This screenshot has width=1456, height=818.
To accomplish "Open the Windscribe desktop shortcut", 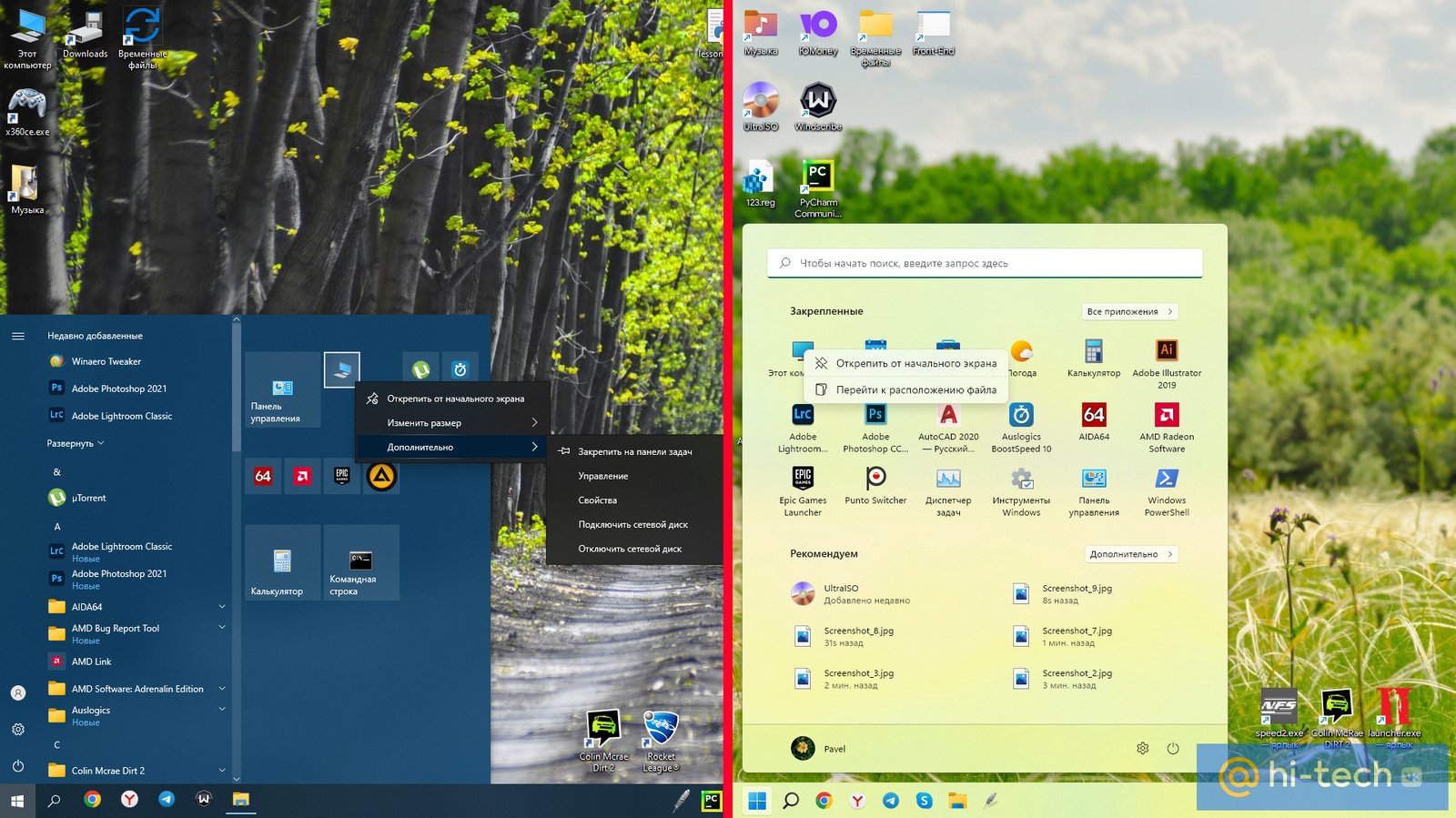I will click(818, 106).
